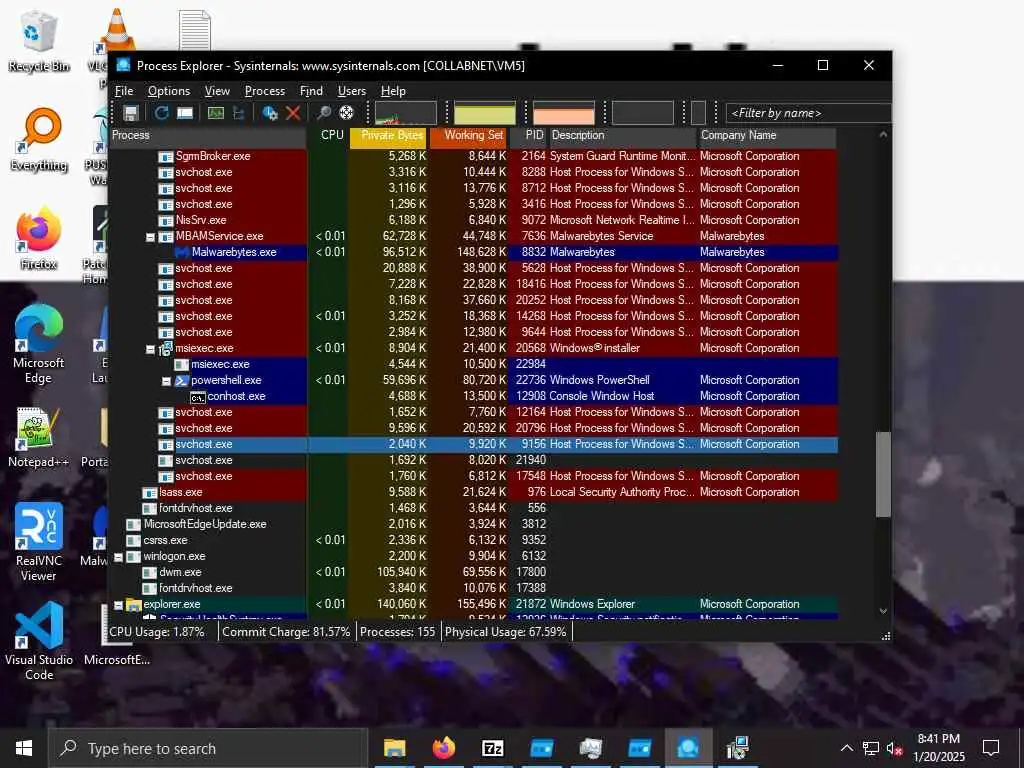Click the Windows Start button
This screenshot has height=768, width=1024.
pyautogui.click(x=24, y=748)
